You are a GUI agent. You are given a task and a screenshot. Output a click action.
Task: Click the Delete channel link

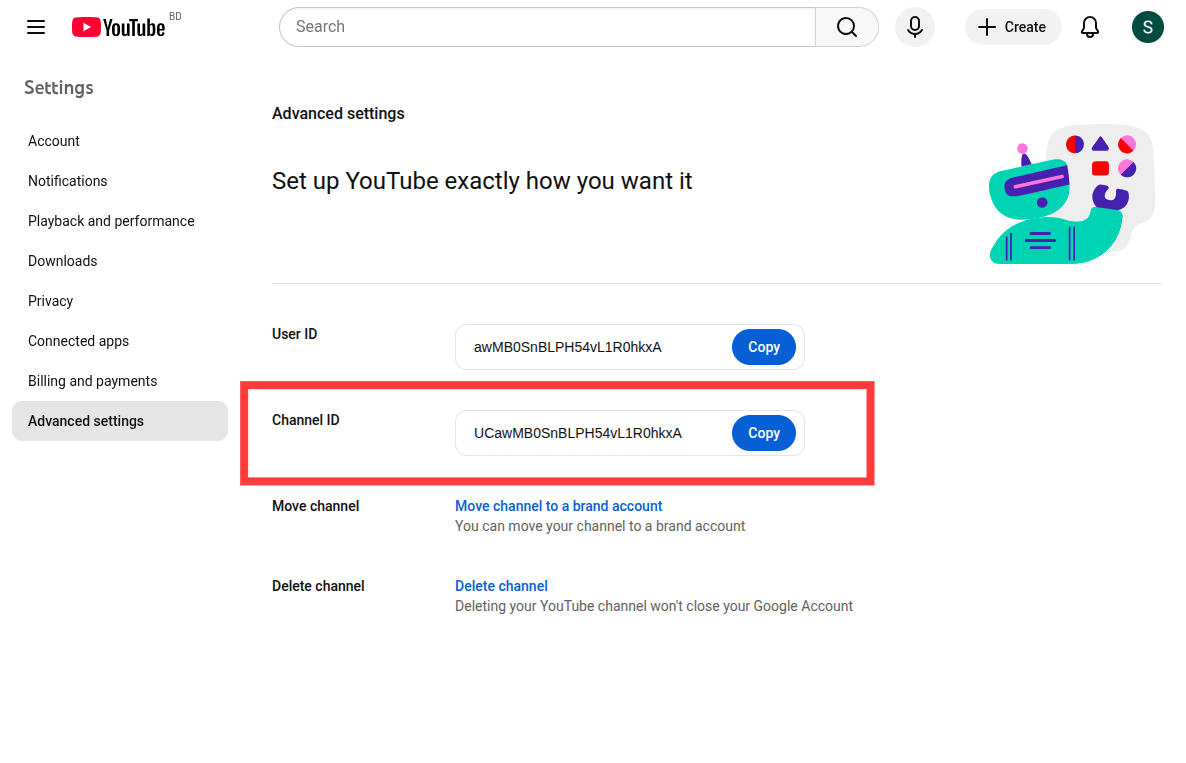pyautogui.click(x=501, y=586)
